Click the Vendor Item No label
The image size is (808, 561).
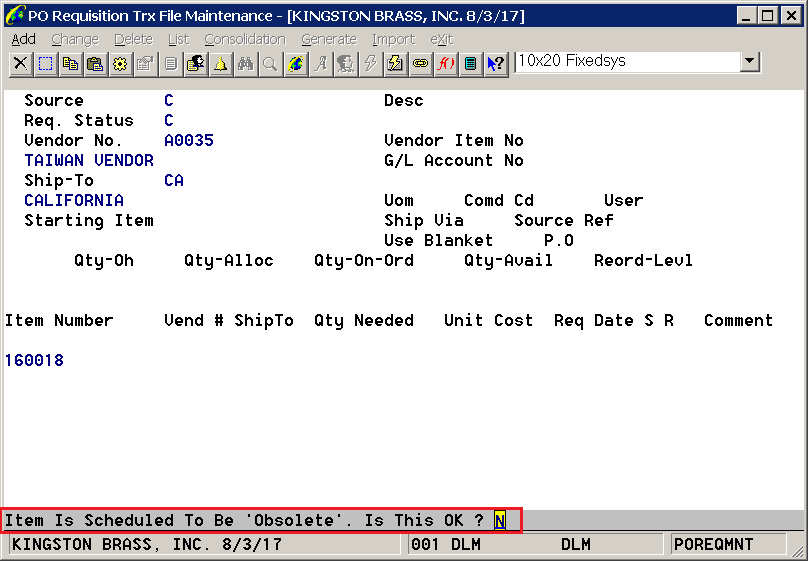pyautogui.click(x=454, y=140)
